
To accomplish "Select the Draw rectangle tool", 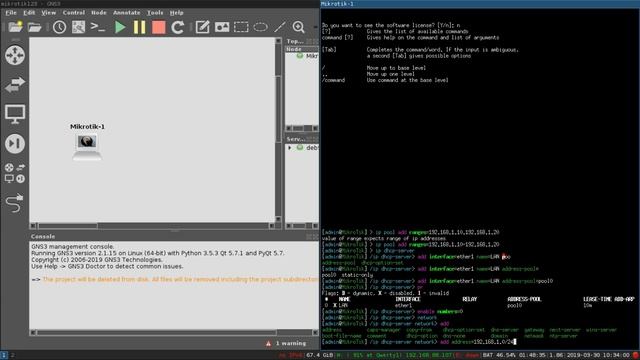I will [x=241, y=27].
